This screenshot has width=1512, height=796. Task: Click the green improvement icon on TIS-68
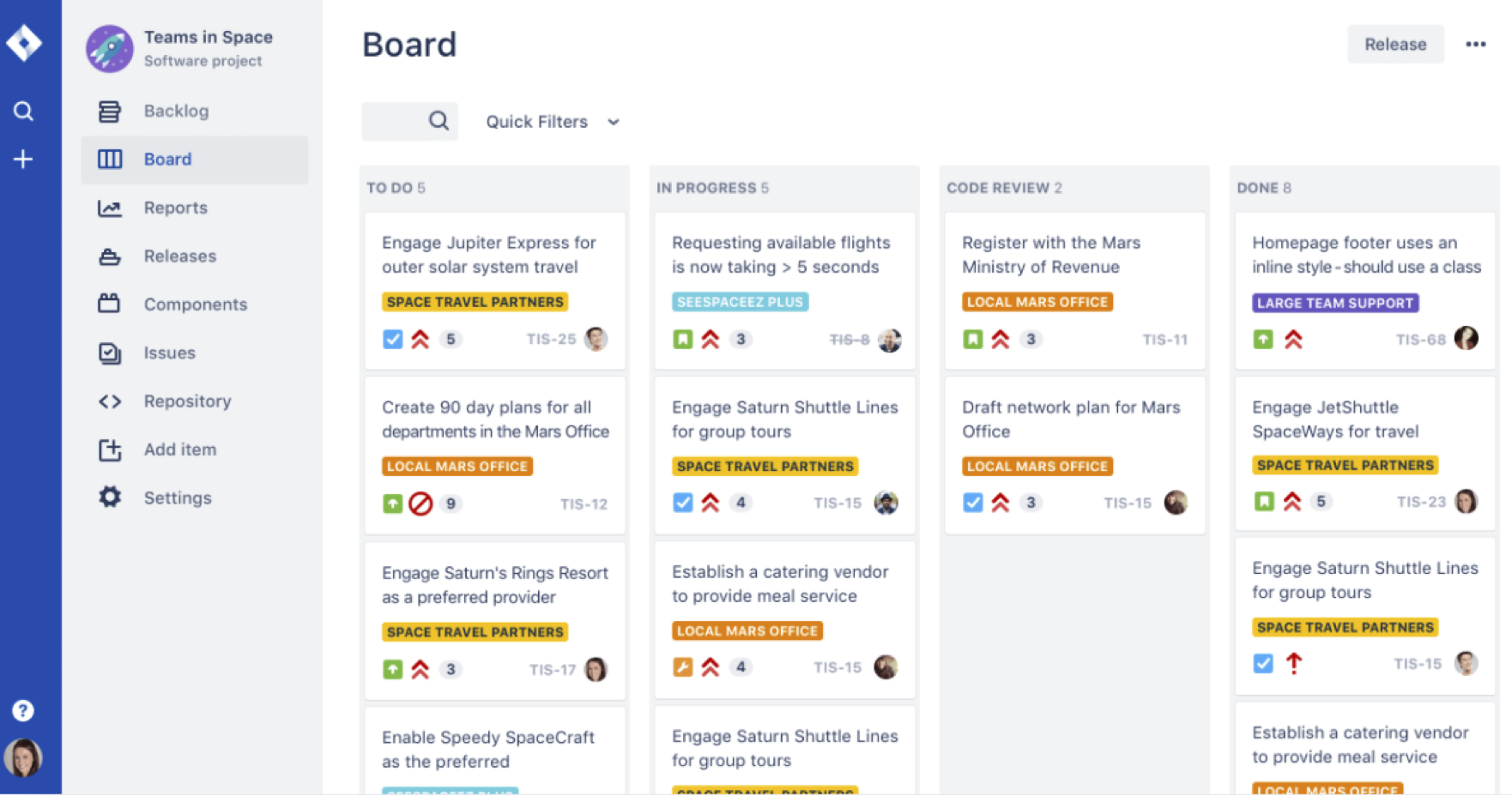click(1262, 340)
